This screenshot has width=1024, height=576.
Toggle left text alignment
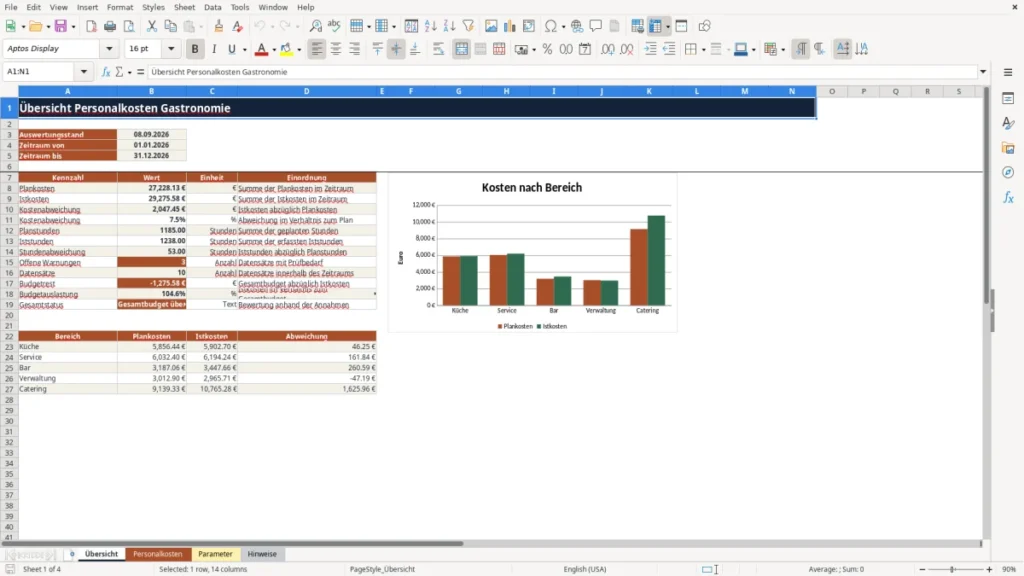317,49
